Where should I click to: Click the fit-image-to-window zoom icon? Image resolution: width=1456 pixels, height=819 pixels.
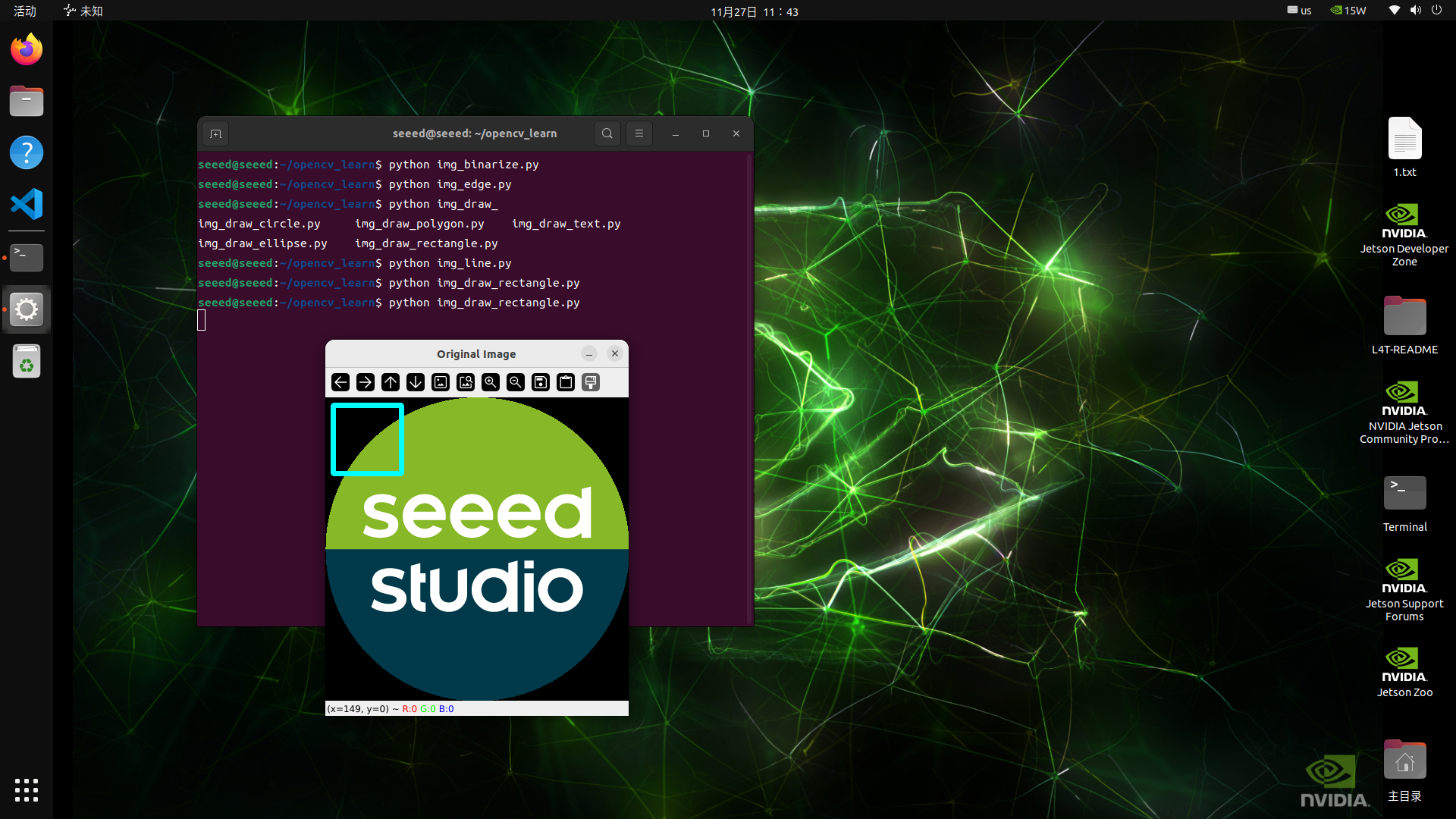pyautogui.click(x=466, y=382)
